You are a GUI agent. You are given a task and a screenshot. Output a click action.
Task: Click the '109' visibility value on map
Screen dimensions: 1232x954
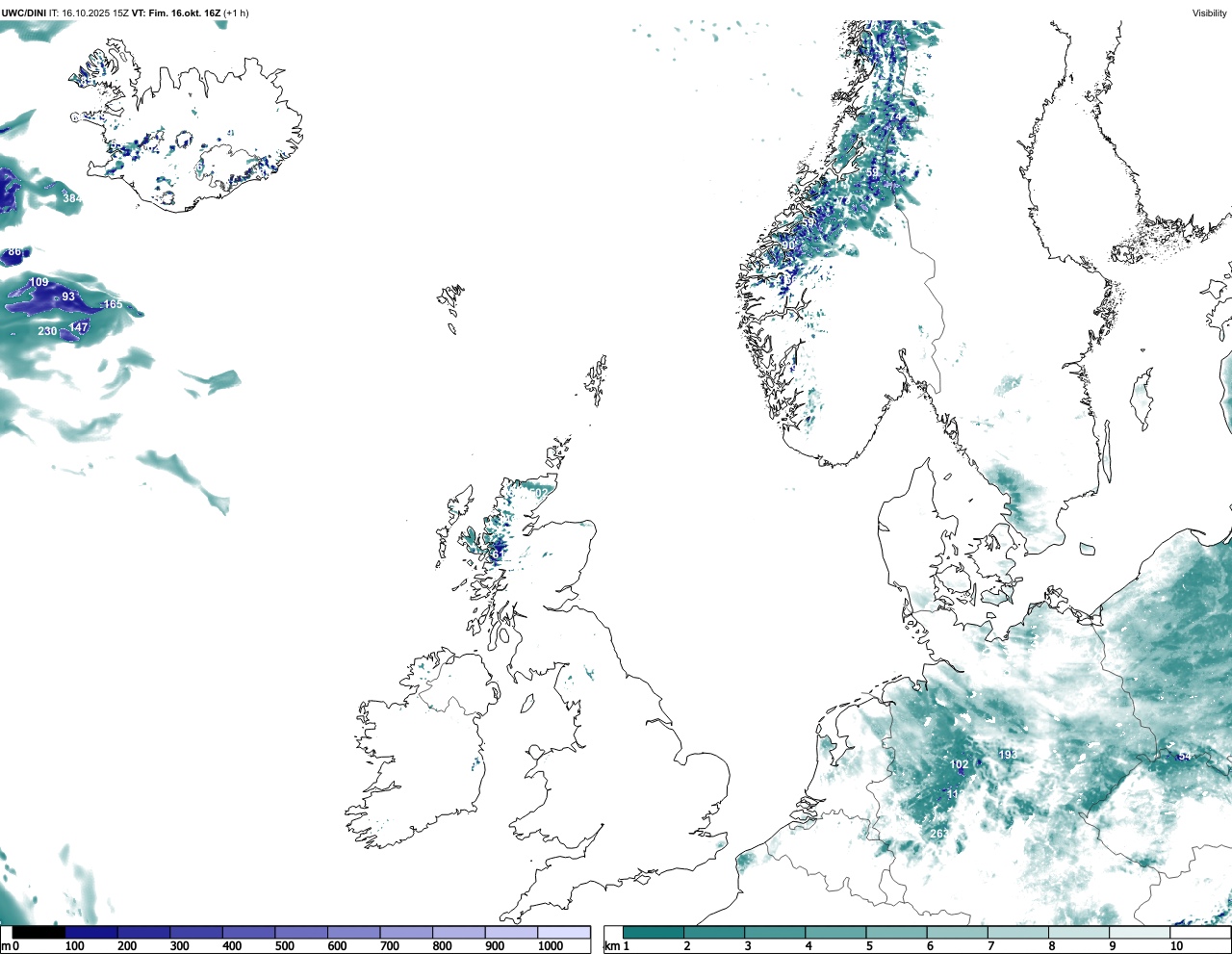click(38, 282)
